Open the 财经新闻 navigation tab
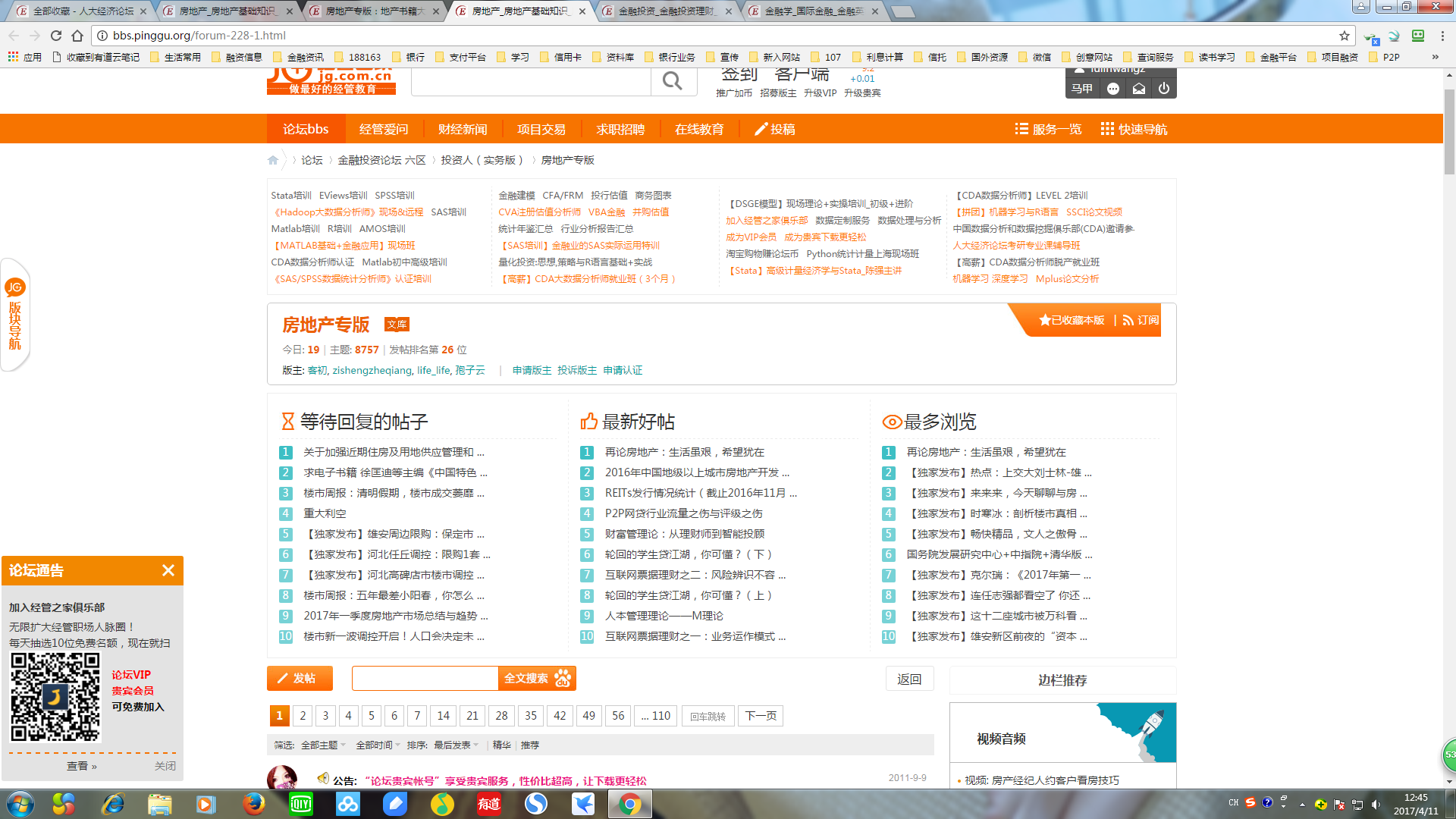The image size is (1456, 819). click(x=463, y=129)
